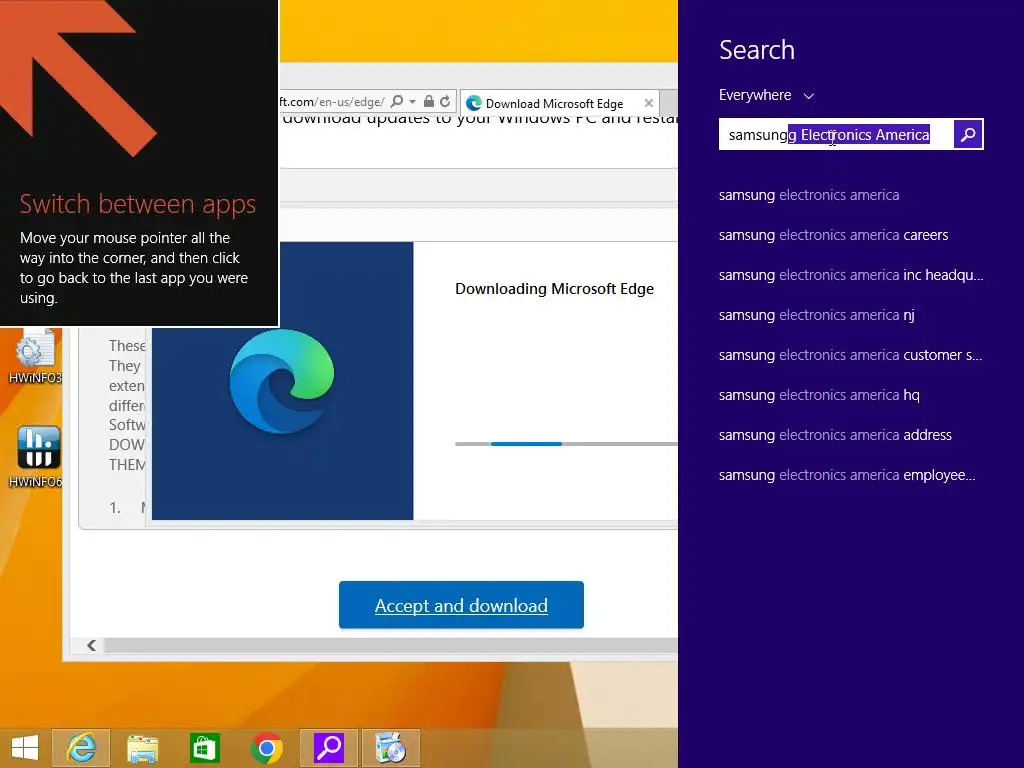This screenshot has width=1024, height=768.
Task: Click the browser's horizontal scrollbar track
Action: point(390,645)
